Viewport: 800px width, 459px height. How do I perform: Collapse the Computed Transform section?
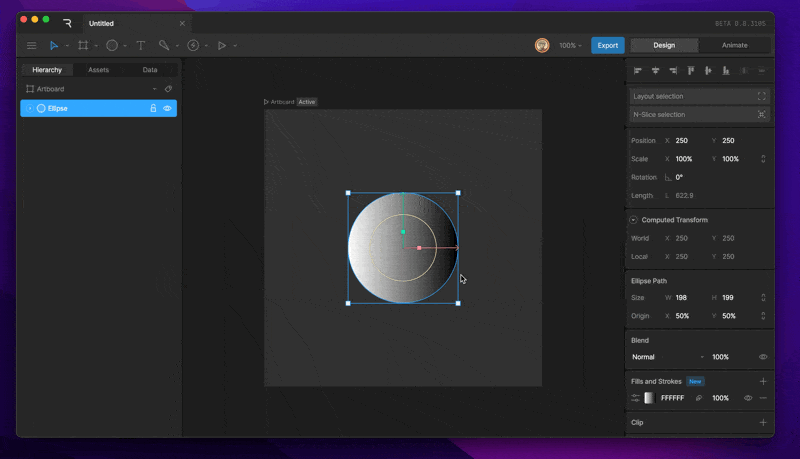(x=633, y=220)
